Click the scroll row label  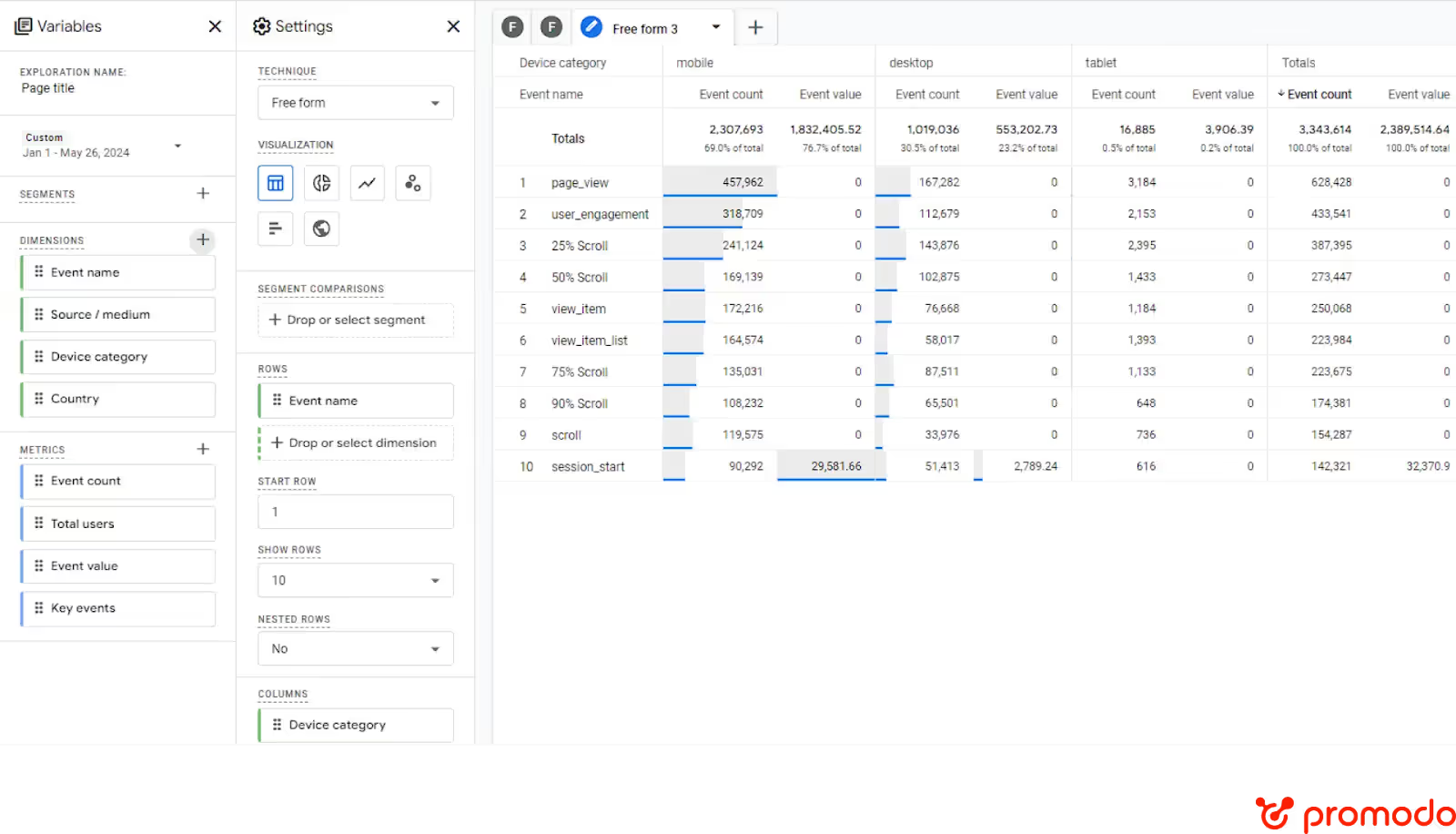click(566, 435)
